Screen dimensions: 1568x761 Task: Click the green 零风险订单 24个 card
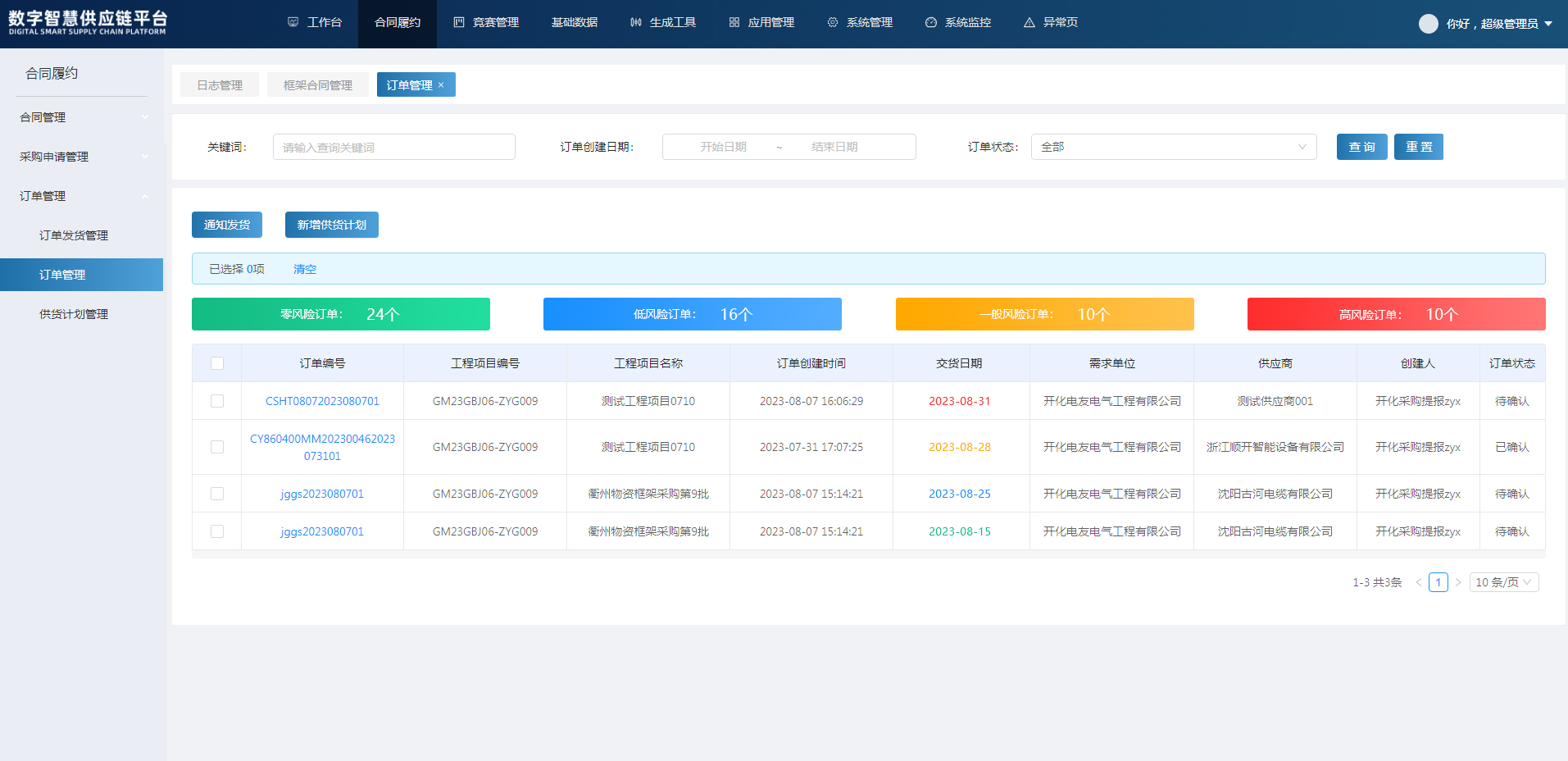[x=341, y=314]
